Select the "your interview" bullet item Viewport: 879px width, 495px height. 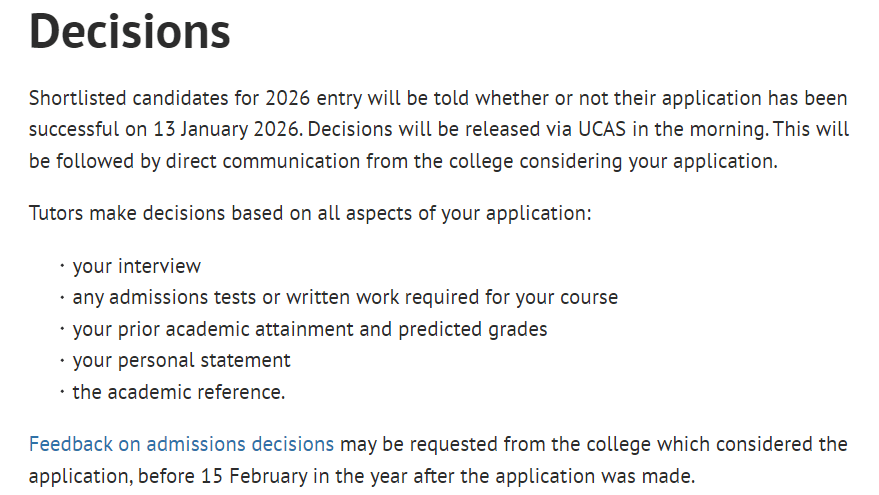click(x=136, y=266)
